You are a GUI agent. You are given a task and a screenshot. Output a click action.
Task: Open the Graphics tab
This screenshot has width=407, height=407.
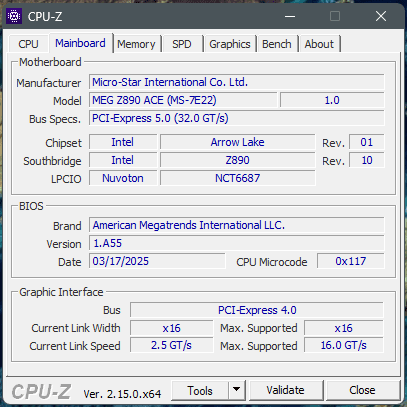pos(230,44)
